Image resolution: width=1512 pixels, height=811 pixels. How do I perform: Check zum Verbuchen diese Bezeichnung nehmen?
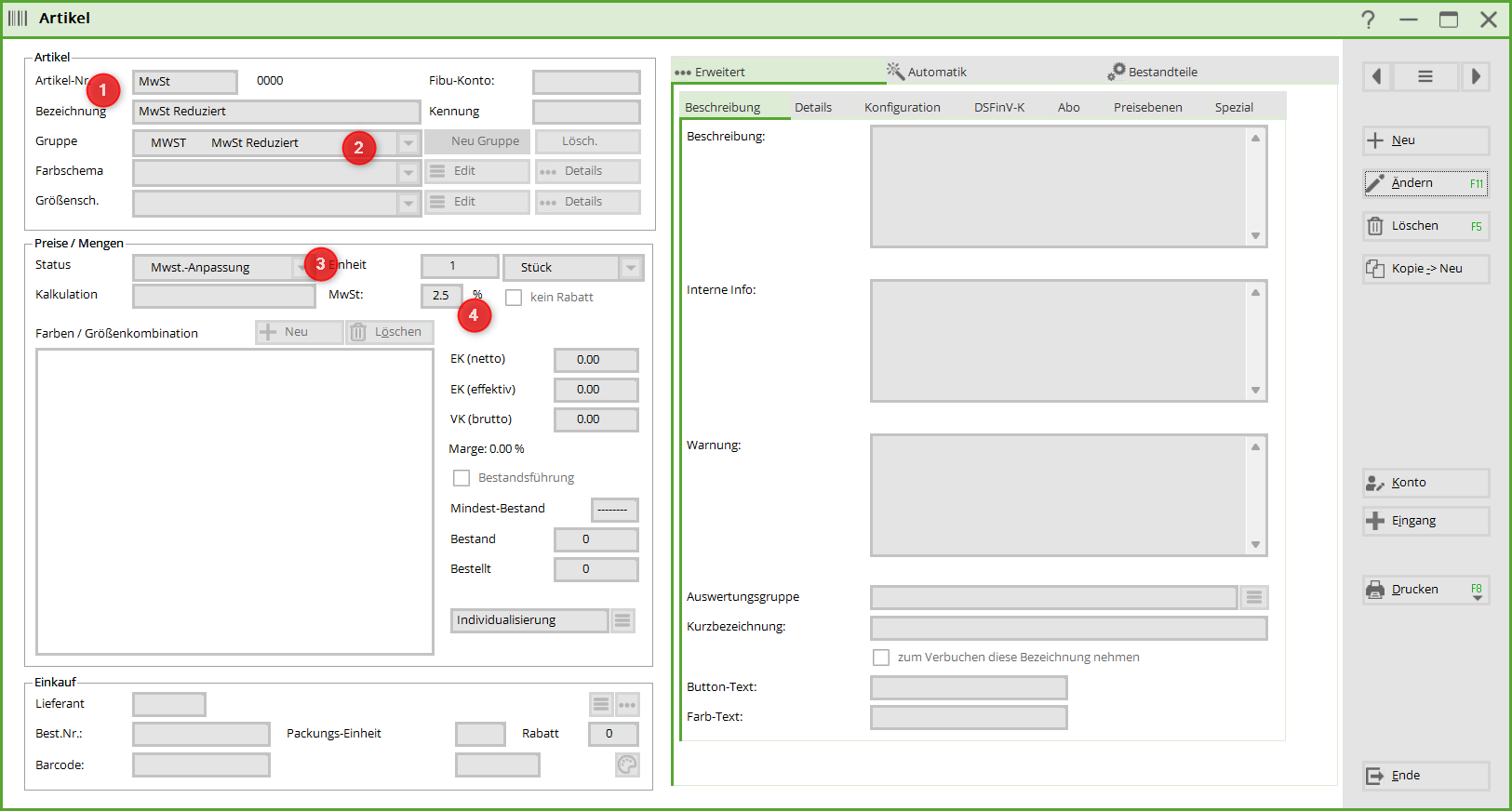click(881, 658)
